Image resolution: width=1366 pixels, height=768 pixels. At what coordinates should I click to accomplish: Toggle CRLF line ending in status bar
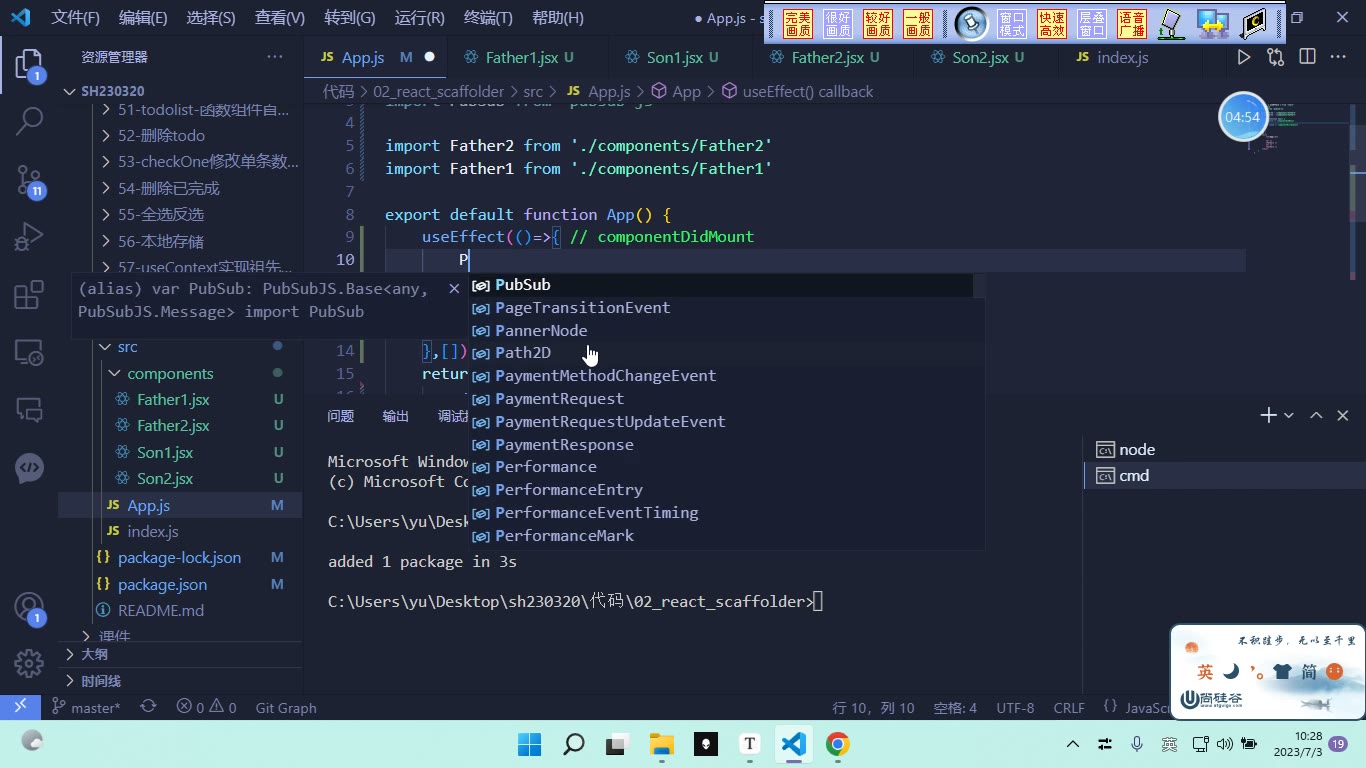pyautogui.click(x=1069, y=708)
